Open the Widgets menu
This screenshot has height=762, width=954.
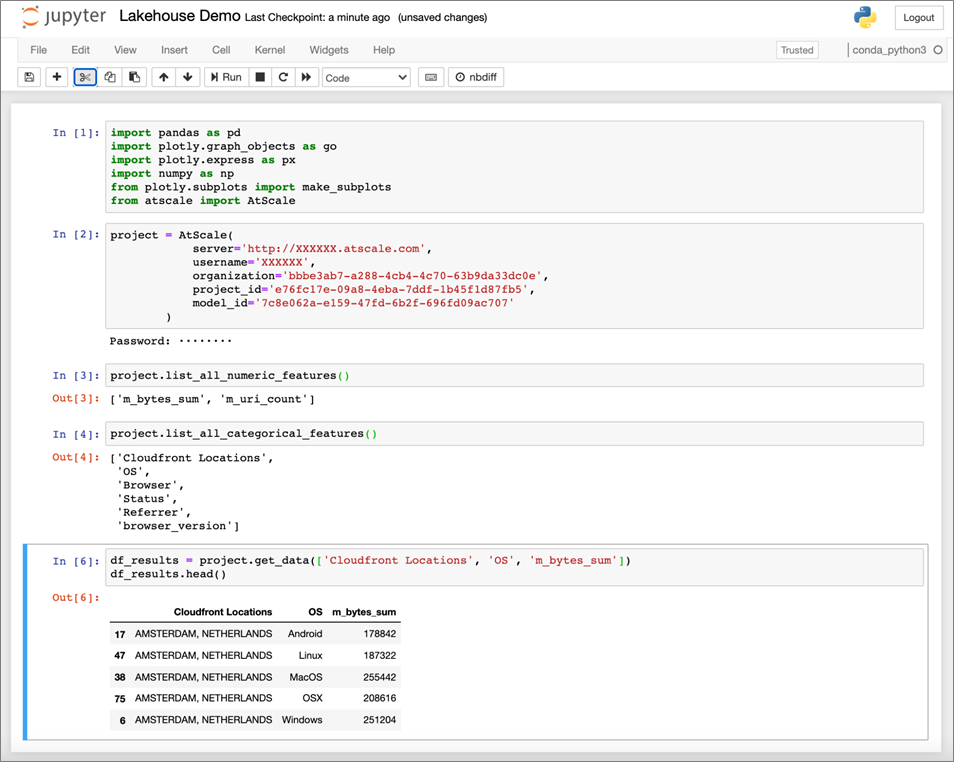(x=329, y=50)
